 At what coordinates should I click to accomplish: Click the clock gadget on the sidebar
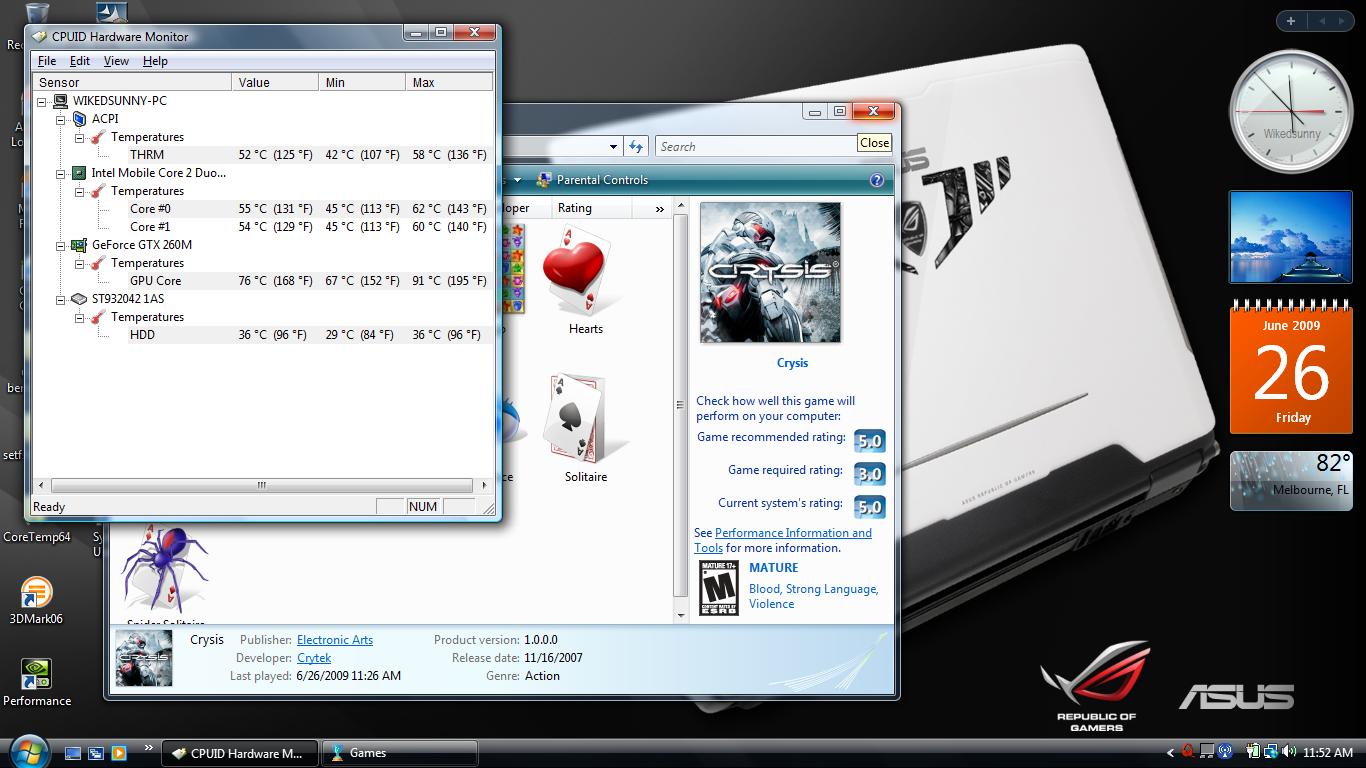(1290, 112)
